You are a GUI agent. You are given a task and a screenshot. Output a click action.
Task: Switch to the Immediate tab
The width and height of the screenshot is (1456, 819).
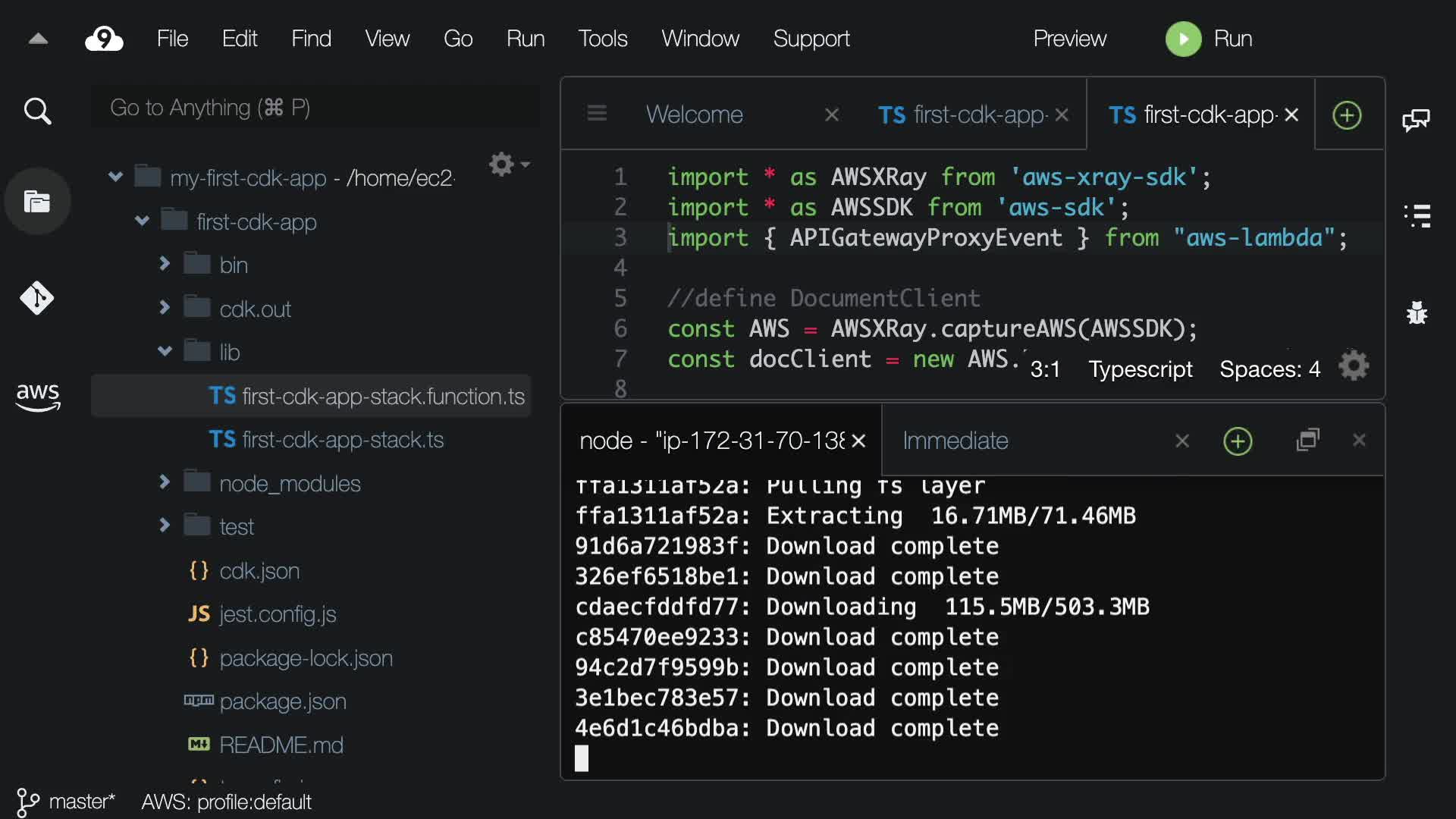(955, 441)
